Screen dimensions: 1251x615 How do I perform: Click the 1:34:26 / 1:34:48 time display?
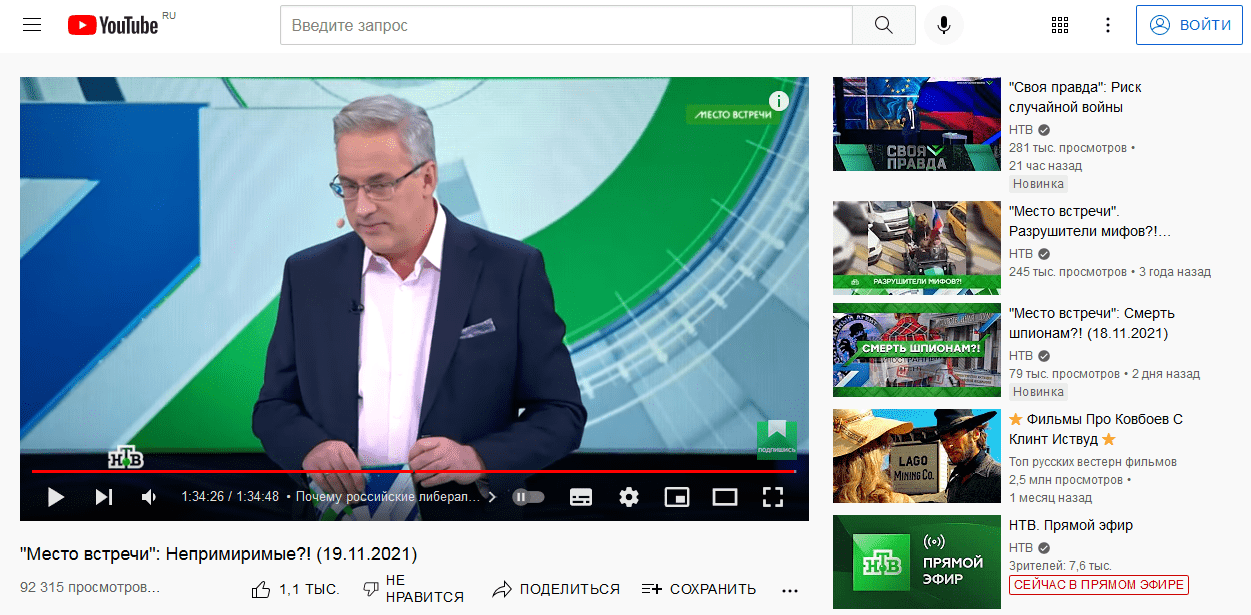[230, 496]
